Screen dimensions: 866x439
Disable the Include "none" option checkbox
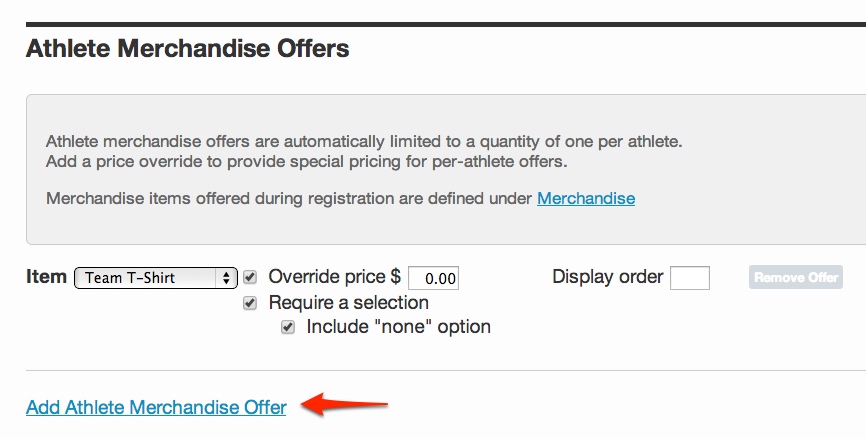click(x=288, y=327)
